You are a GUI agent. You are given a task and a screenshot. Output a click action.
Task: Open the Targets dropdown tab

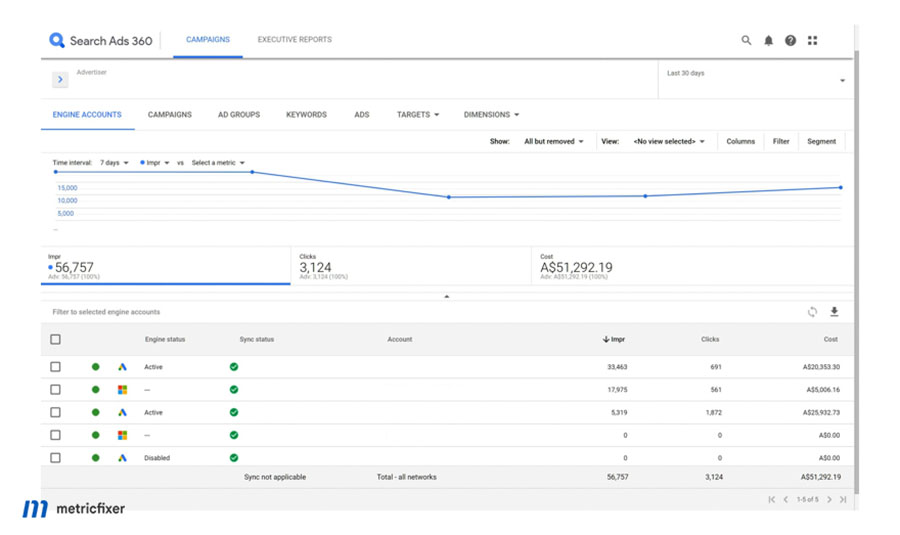click(418, 115)
